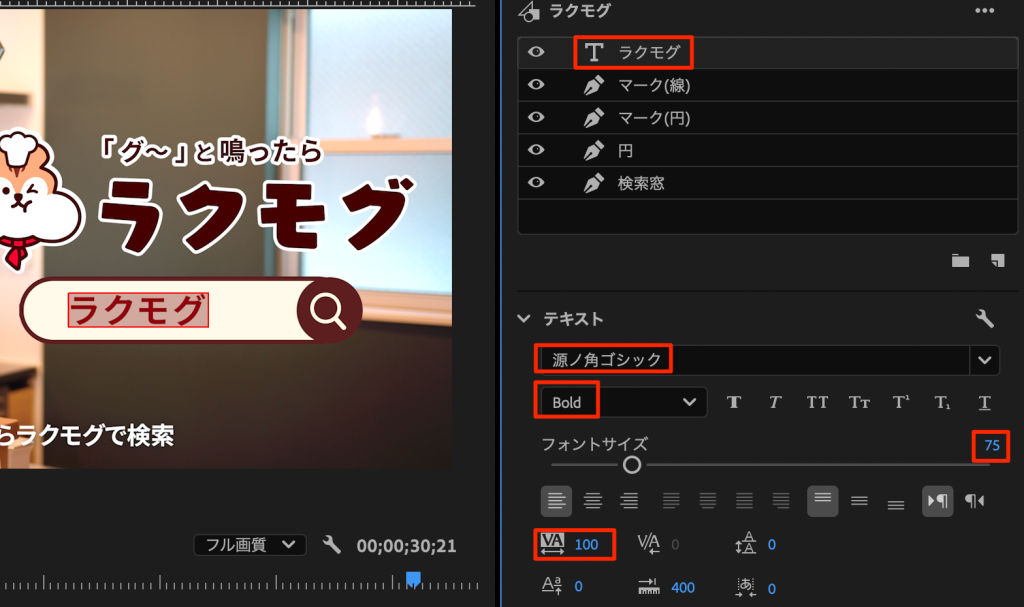Open the panel three-dot options menu
Image resolution: width=1024 pixels, height=607 pixels.
985,11
